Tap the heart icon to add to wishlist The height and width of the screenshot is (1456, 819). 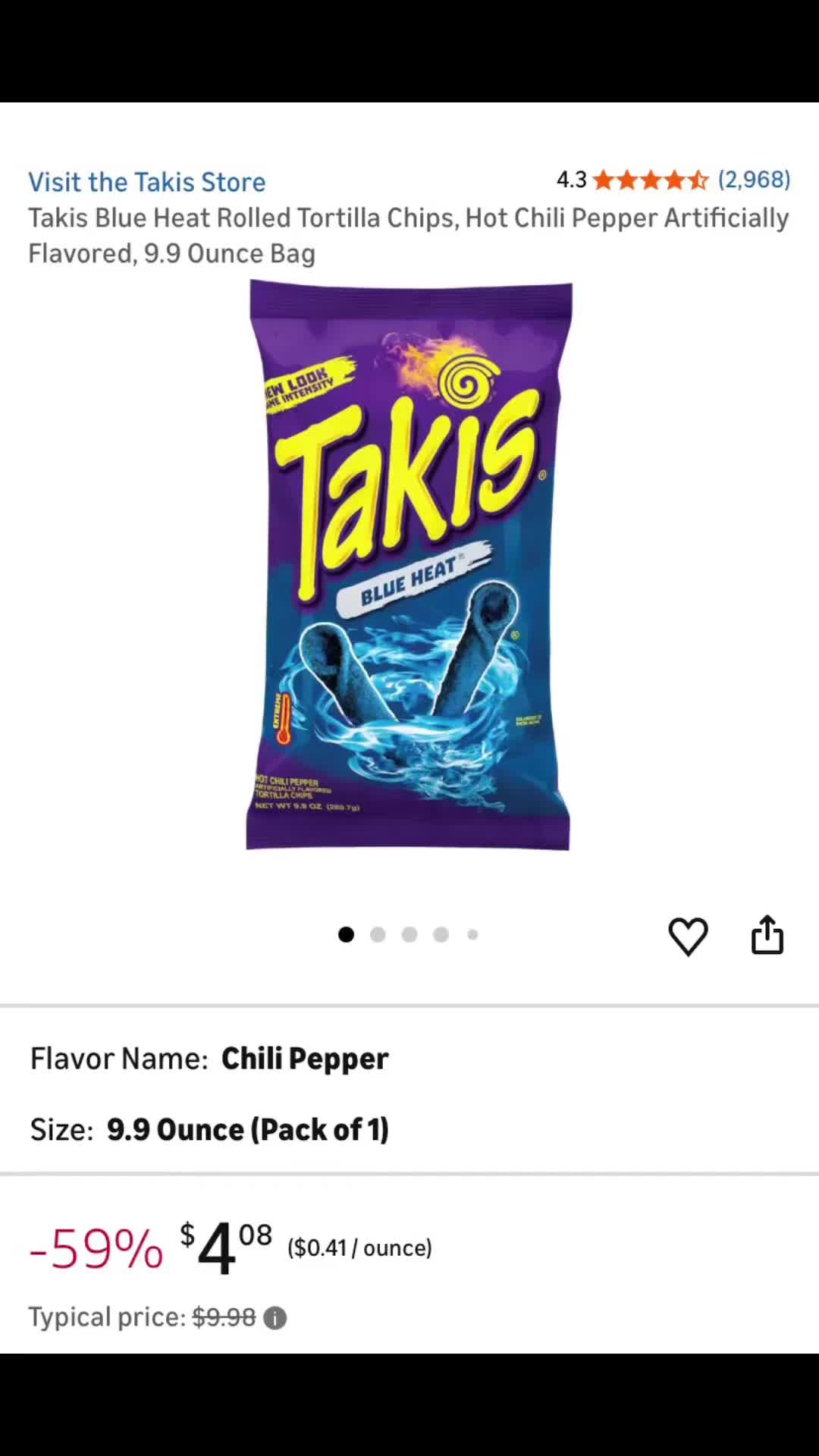(x=688, y=936)
